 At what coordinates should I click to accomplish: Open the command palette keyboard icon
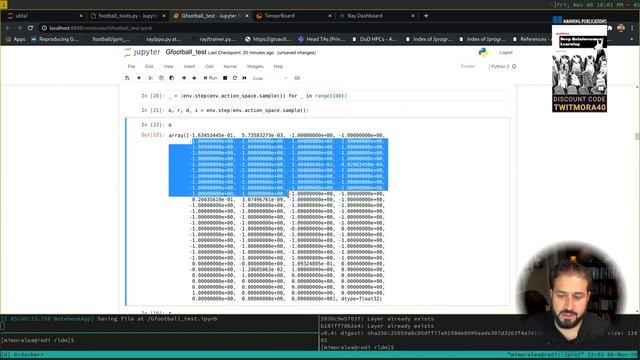tap(297, 78)
